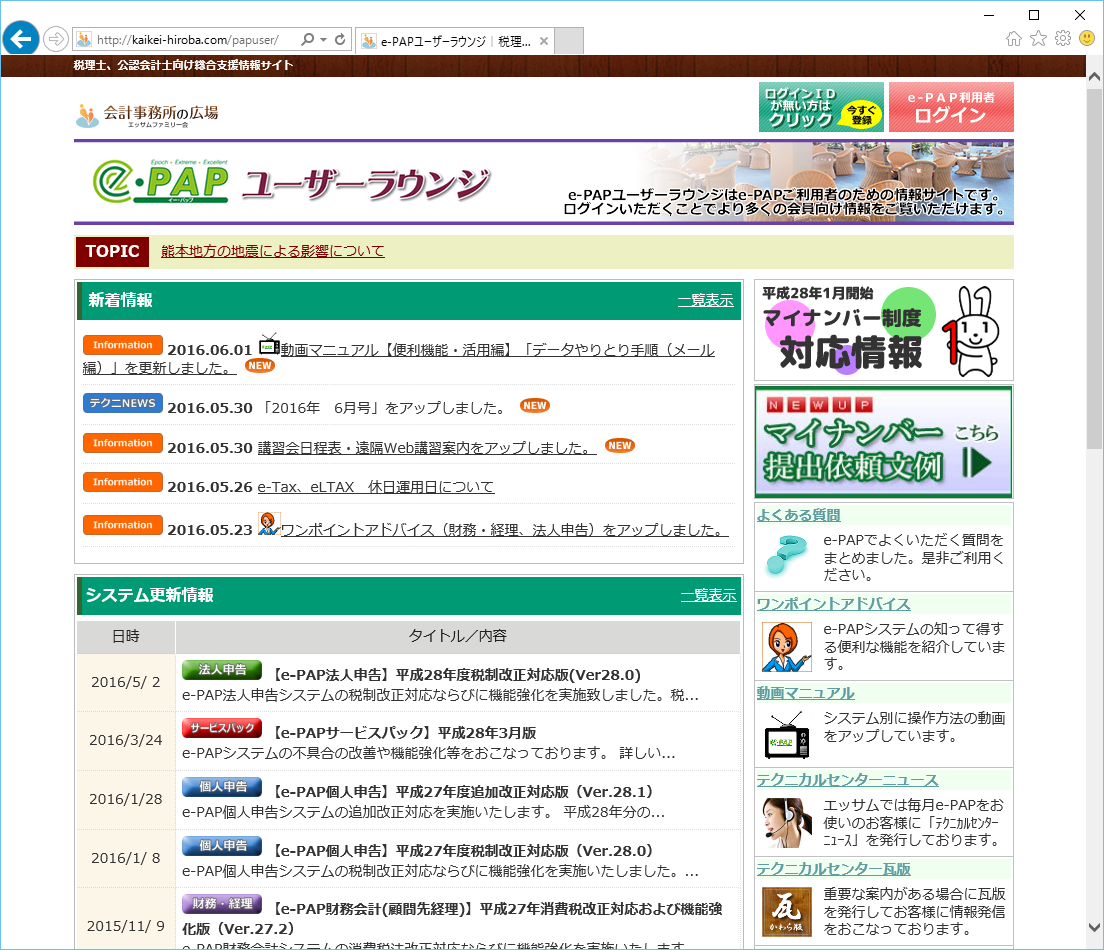Click the green ログインIDが無い方はクリック registration button

click(x=821, y=107)
